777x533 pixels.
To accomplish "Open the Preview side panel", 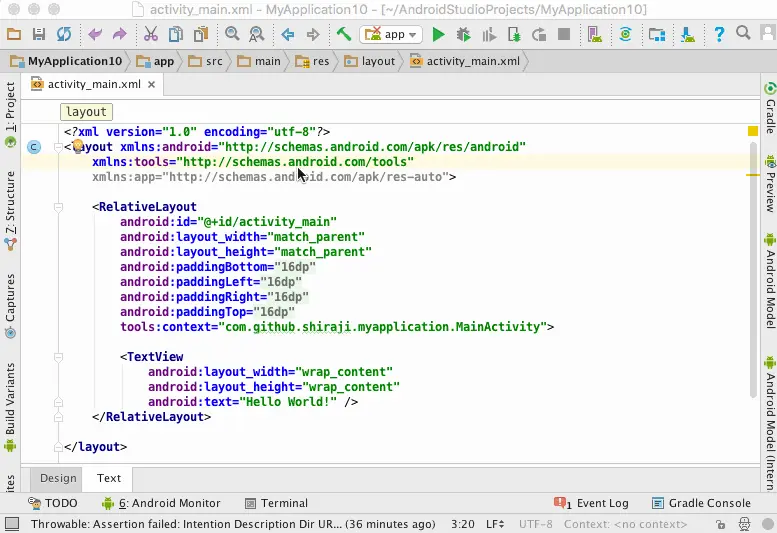I will click(770, 184).
